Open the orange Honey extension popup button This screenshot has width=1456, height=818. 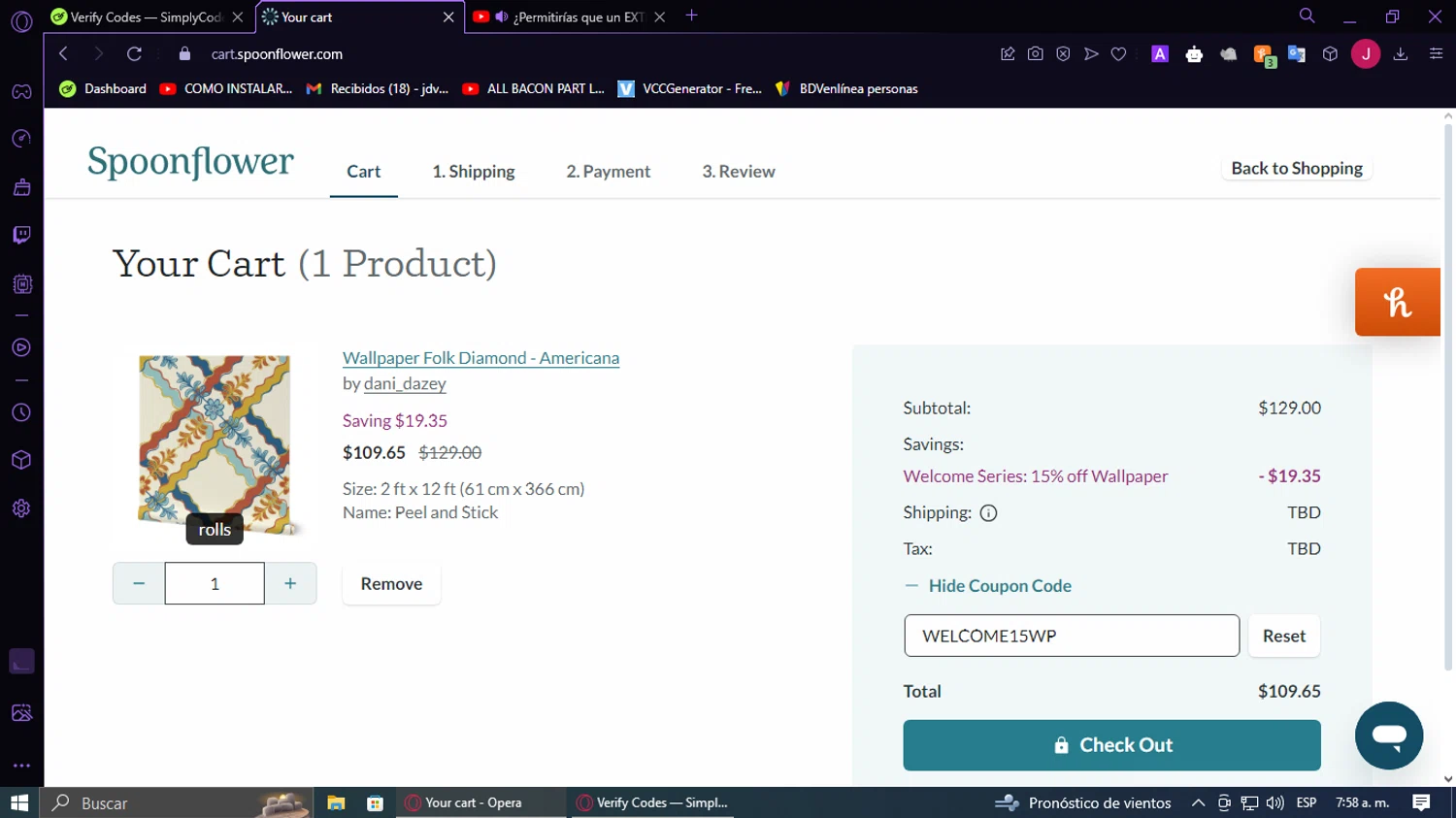pyautogui.click(x=1398, y=302)
